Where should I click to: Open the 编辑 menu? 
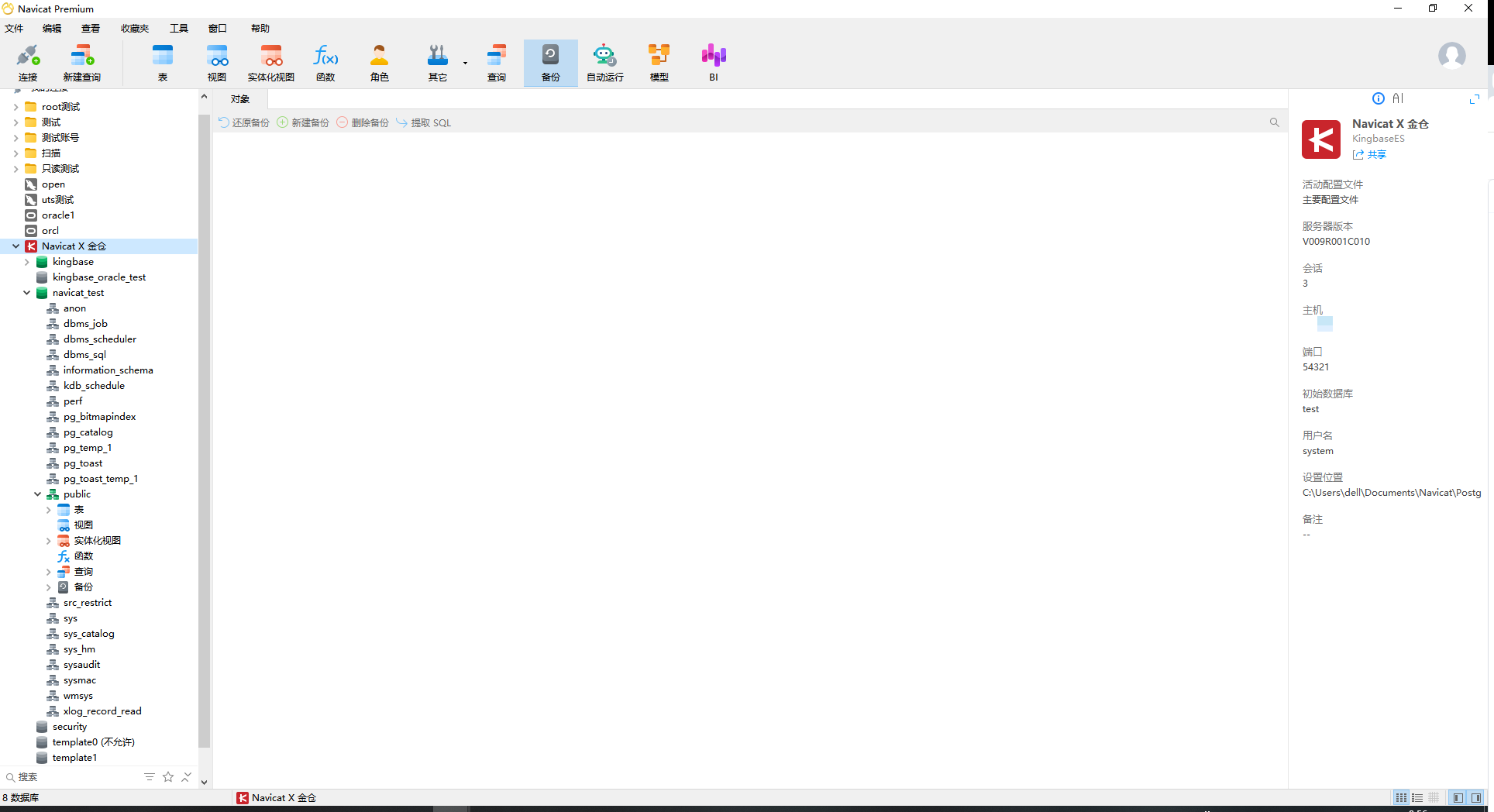(52, 29)
